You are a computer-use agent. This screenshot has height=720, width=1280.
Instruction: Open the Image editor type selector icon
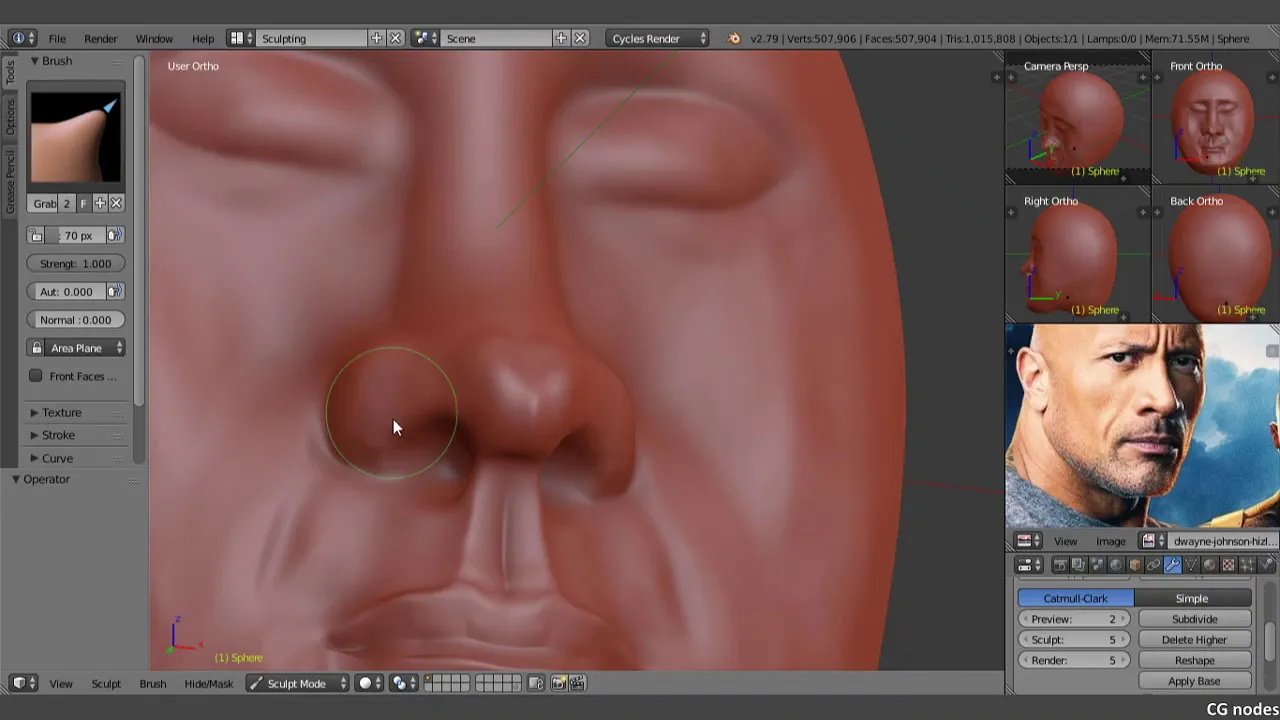1029,541
